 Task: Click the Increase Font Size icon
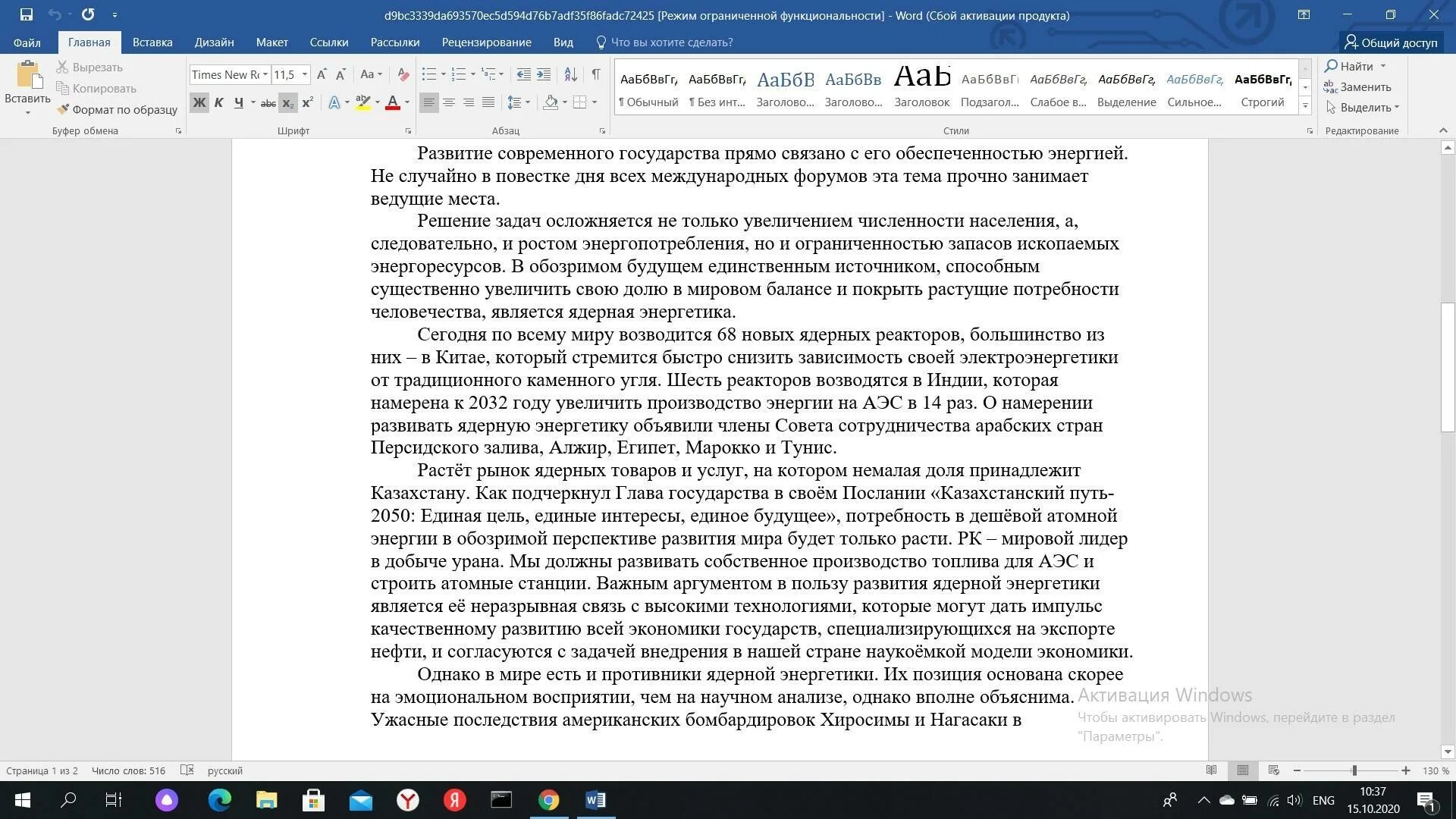(322, 75)
